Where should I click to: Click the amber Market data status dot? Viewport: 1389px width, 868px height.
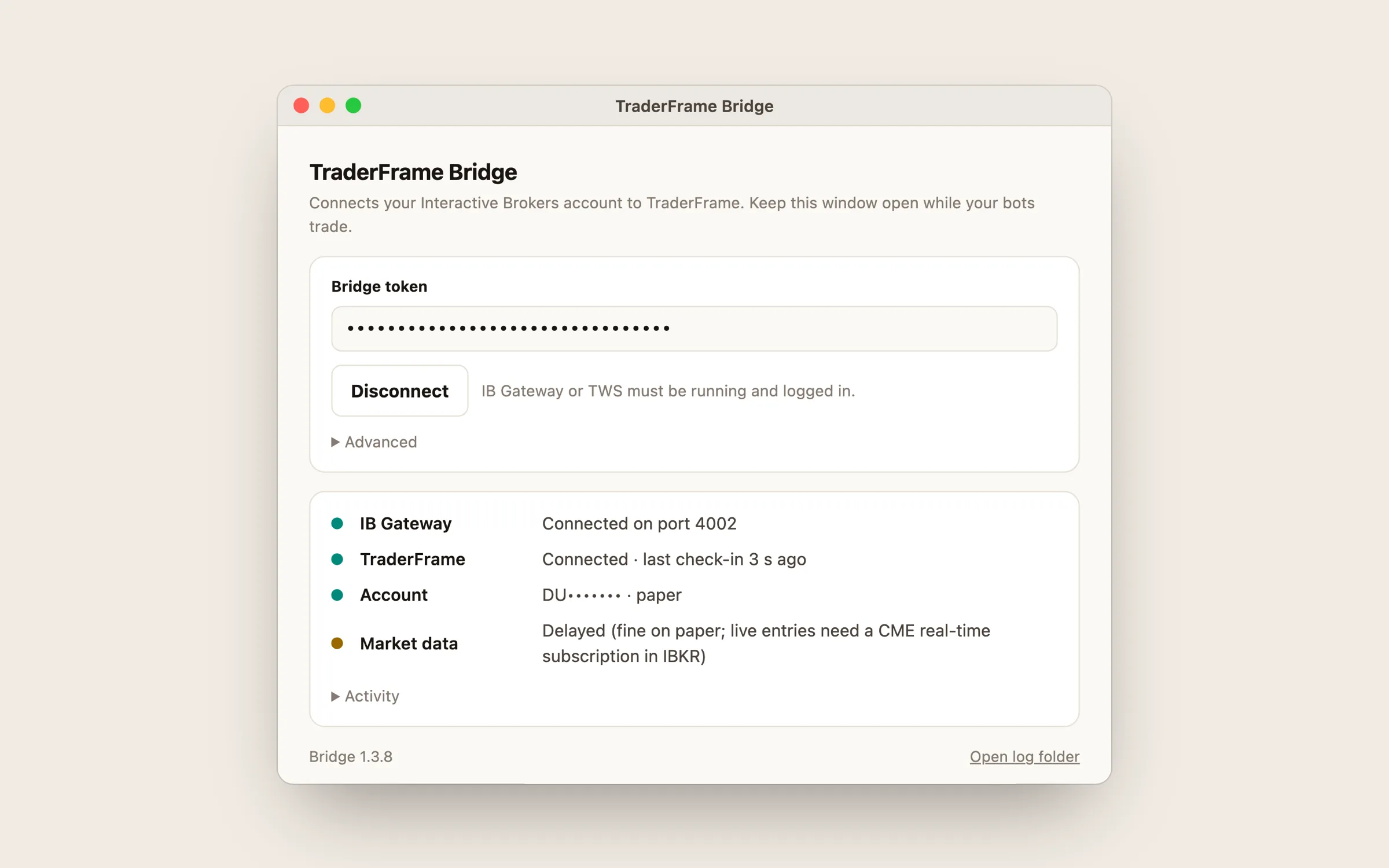click(x=337, y=643)
